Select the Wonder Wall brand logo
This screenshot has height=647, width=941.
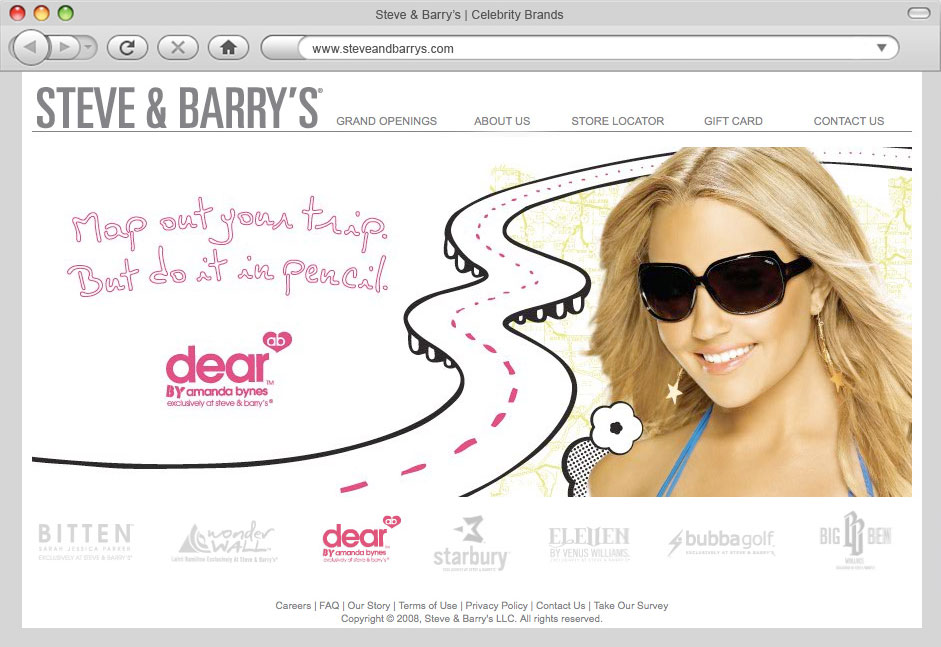226,541
